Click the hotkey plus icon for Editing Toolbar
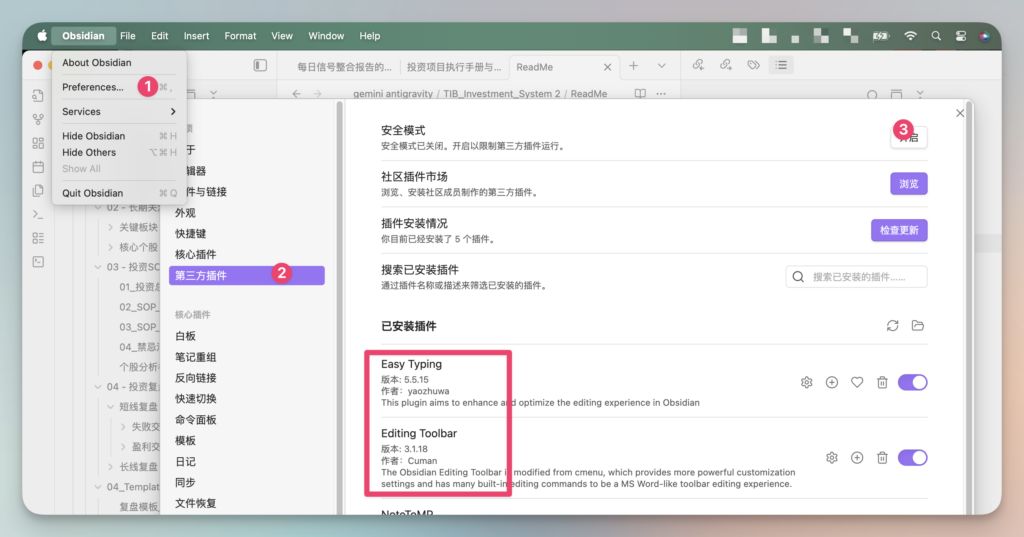Viewport: 1024px width, 537px height. [x=857, y=457]
